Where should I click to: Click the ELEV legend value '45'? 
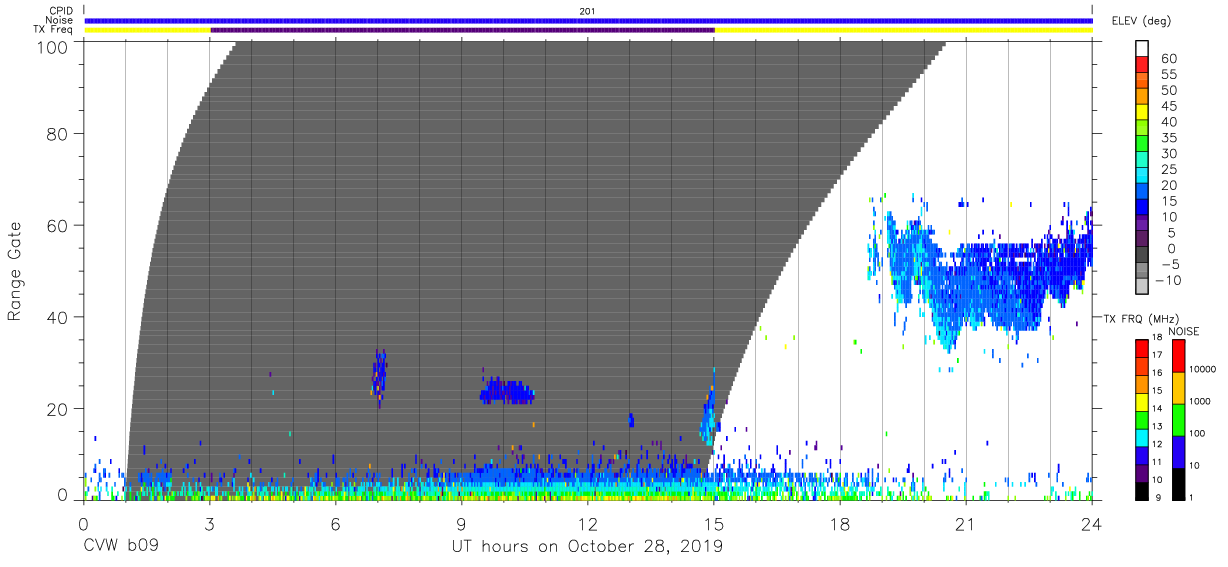tap(1168, 106)
